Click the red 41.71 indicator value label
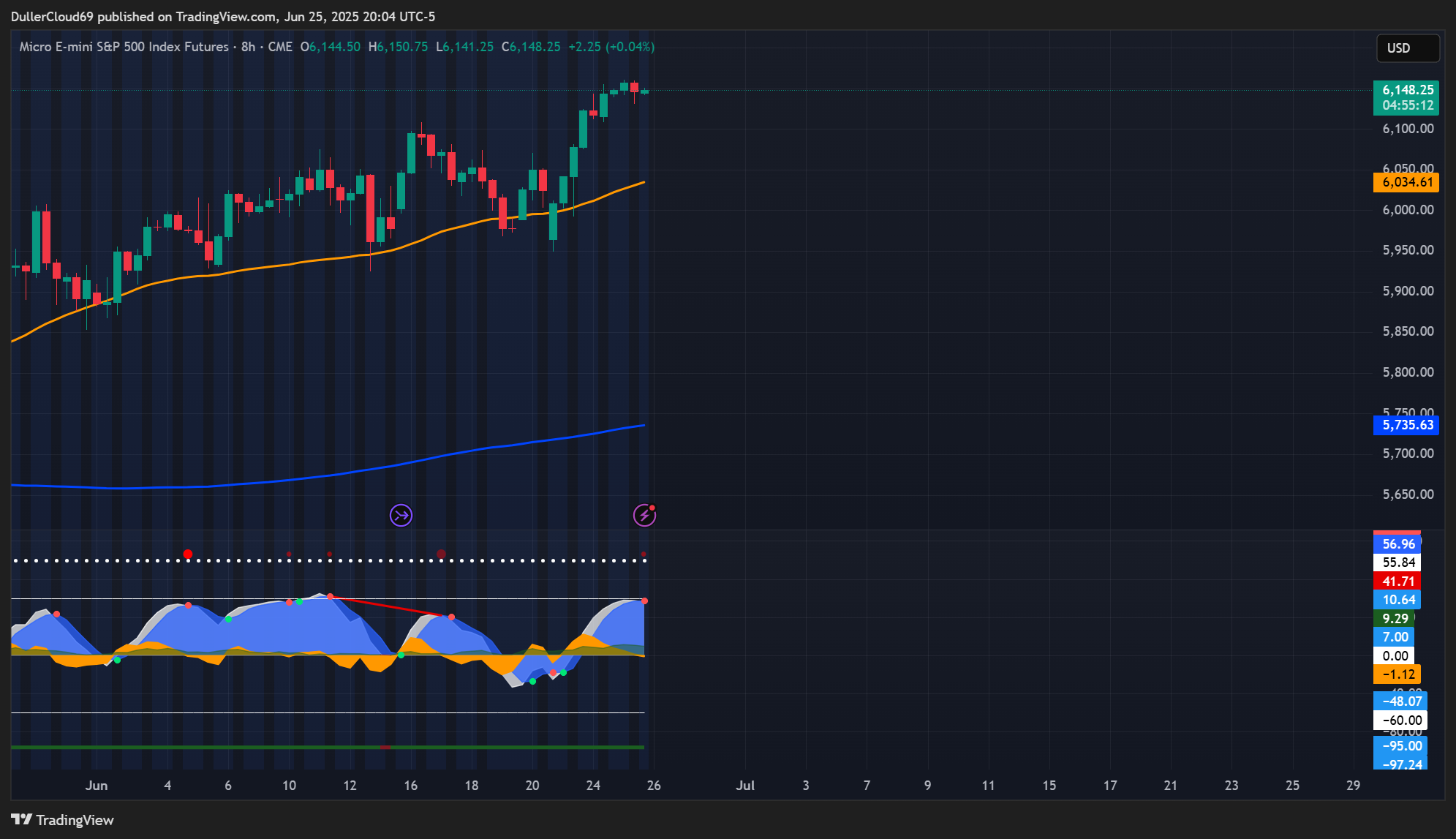This screenshot has width=1456, height=839. 1397,582
